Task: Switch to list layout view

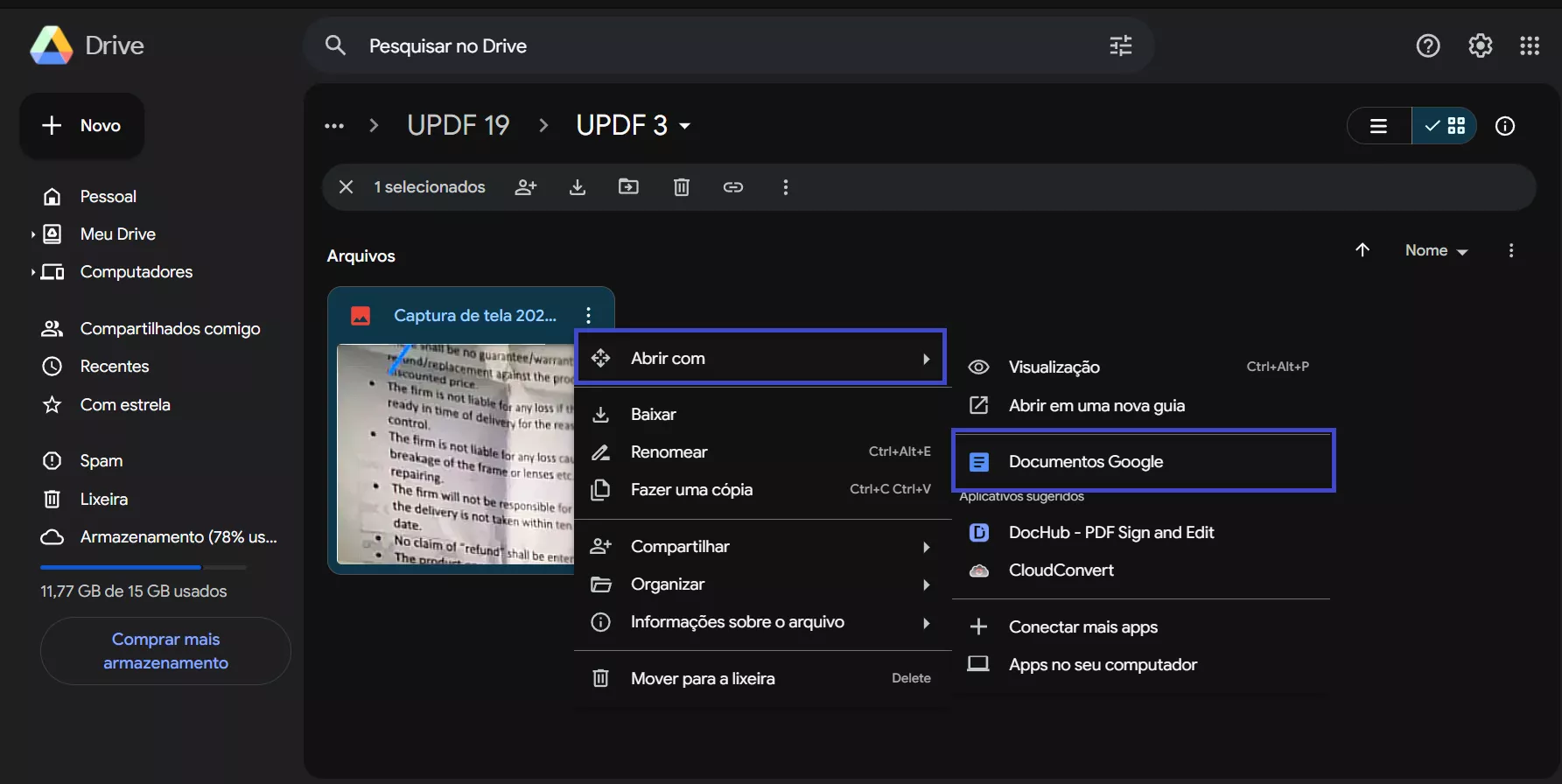Action: click(1379, 126)
